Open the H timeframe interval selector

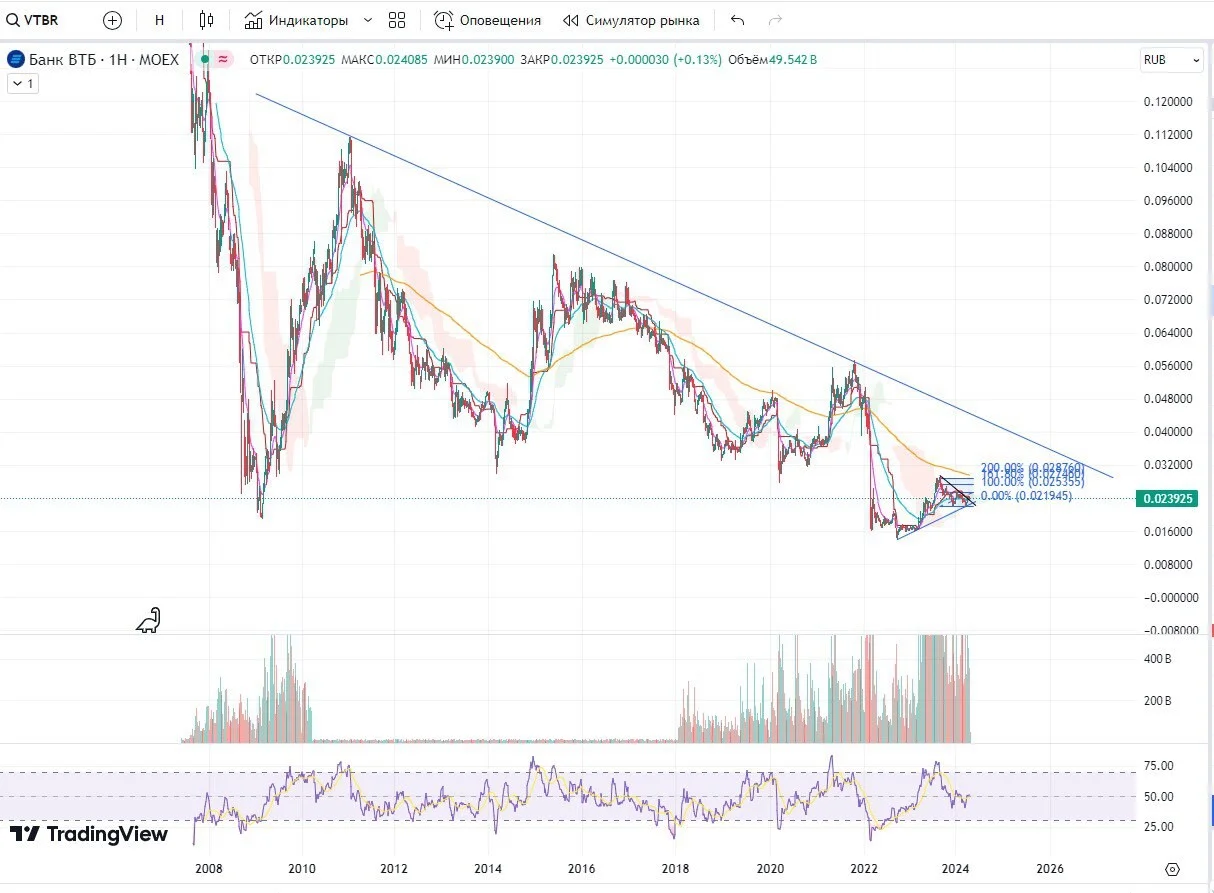click(160, 20)
